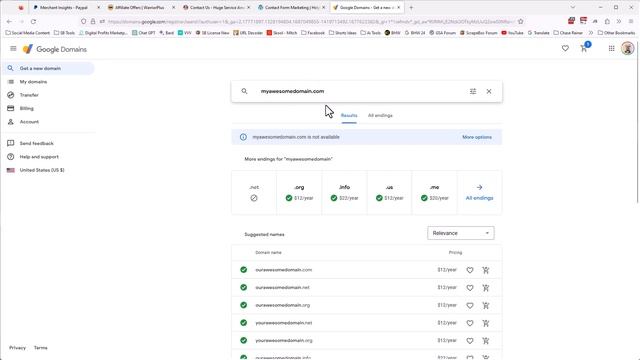Go to Transfer in sidebar

click(29, 95)
